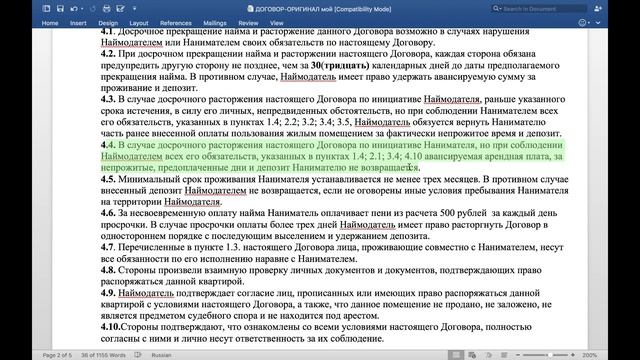Screen dimensions: 640x360
Task: Open the undo history dropdown arrow
Action: (x=82, y=9)
